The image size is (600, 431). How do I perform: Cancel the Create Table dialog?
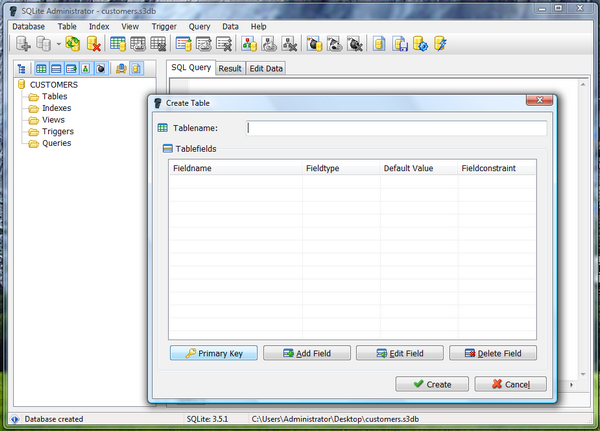[510, 384]
